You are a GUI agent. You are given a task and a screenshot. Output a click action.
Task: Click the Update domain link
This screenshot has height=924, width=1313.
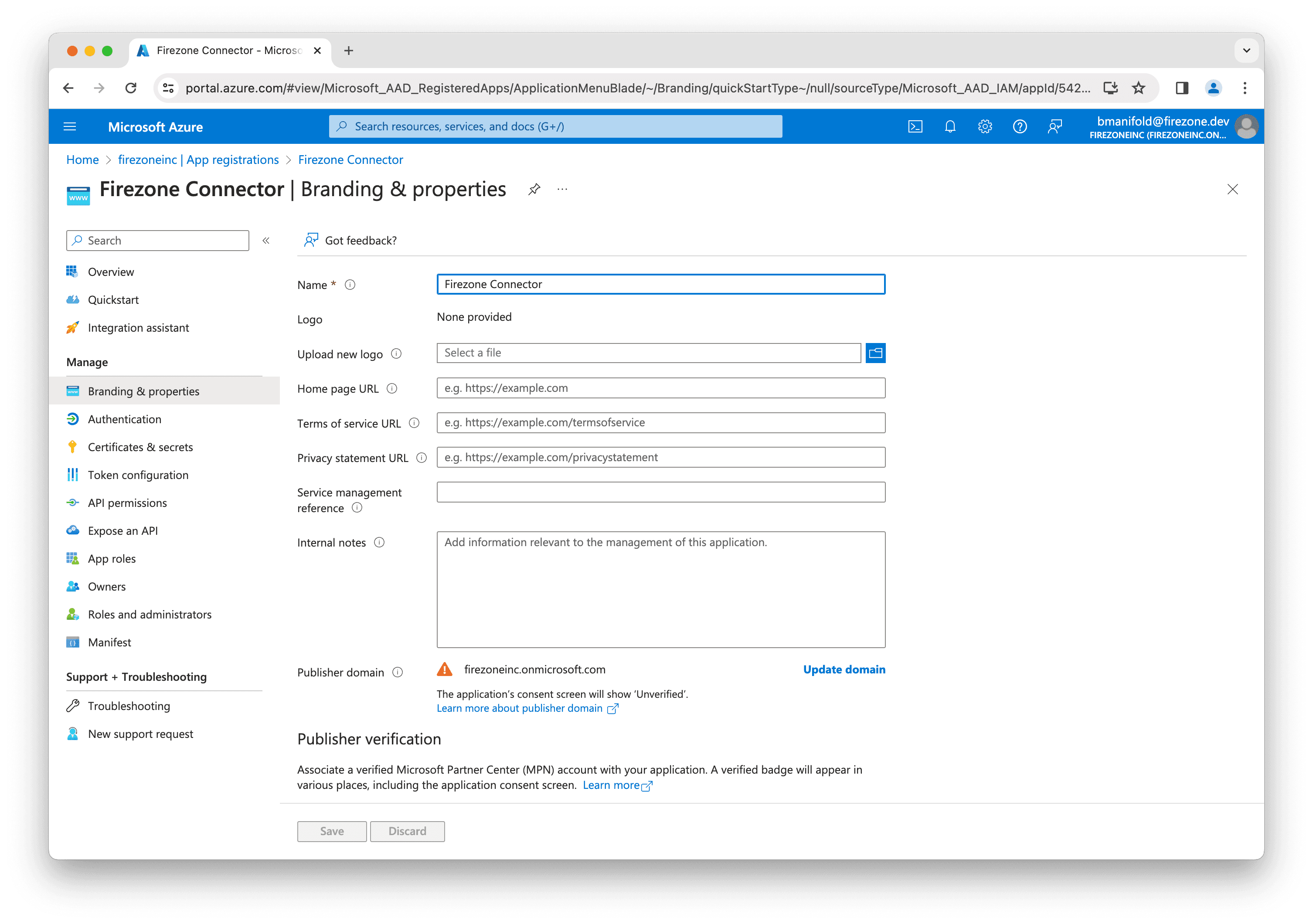click(x=844, y=669)
